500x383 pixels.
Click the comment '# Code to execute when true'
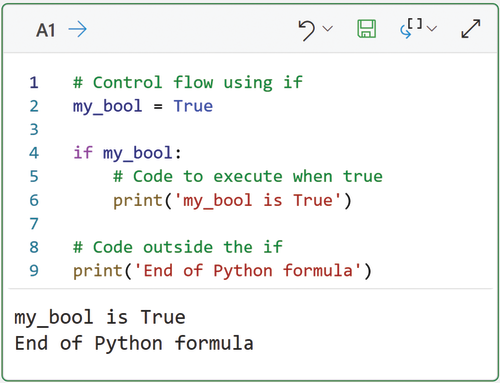click(x=248, y=177)
